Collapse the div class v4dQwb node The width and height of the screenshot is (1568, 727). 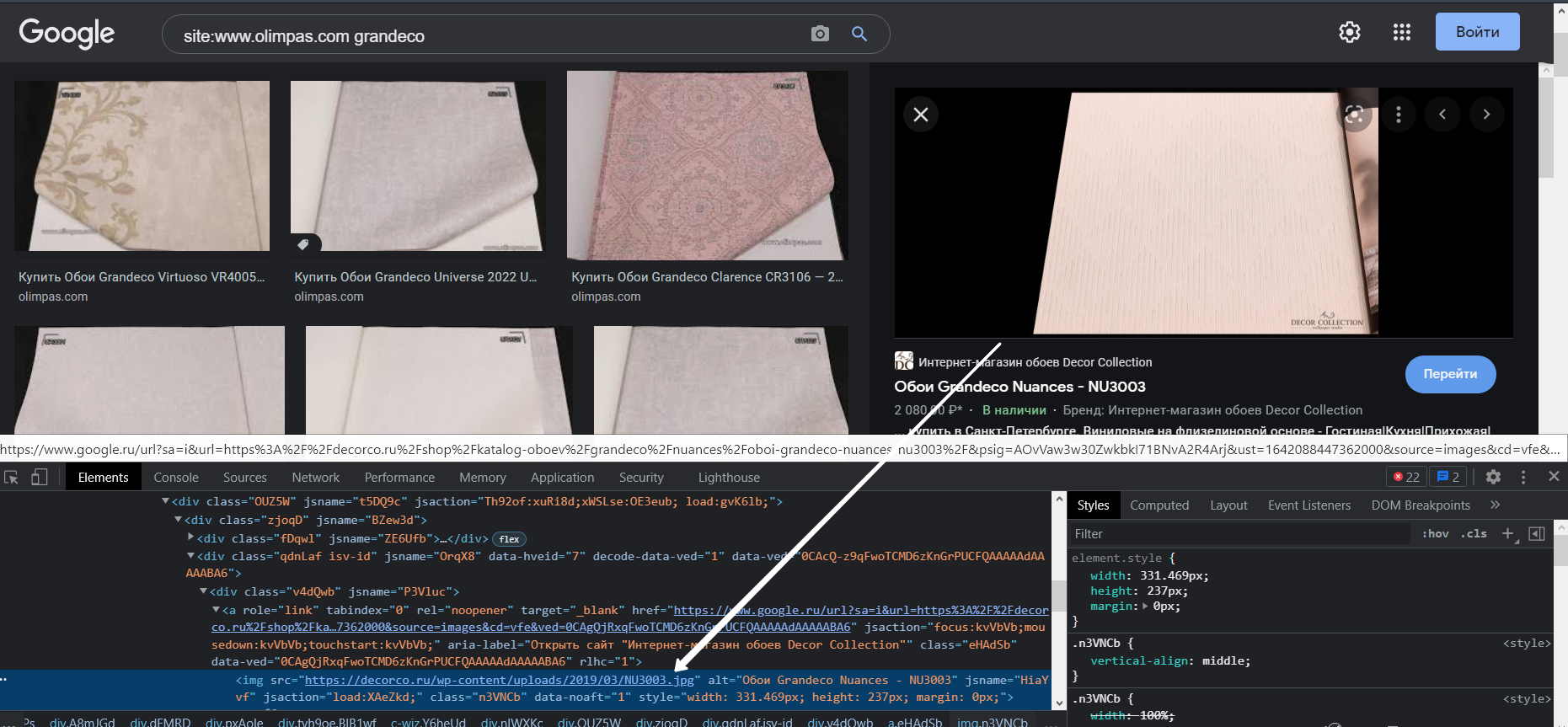204,591
